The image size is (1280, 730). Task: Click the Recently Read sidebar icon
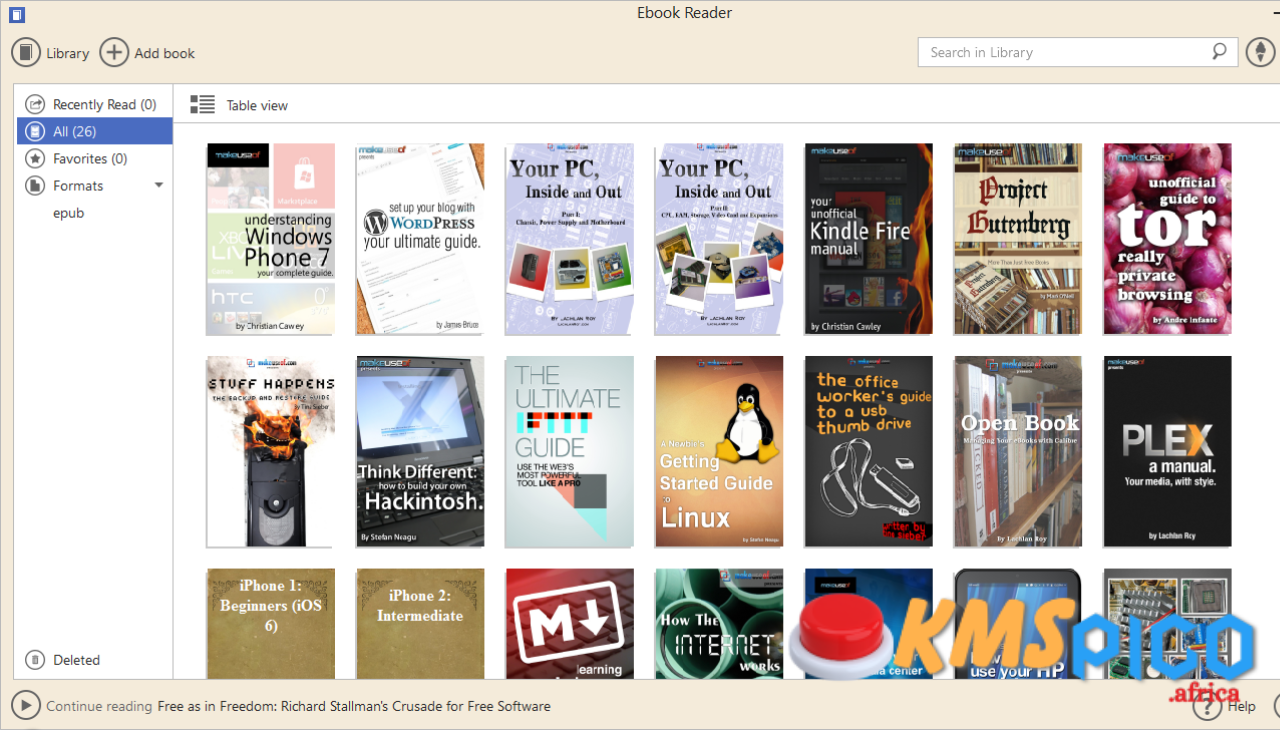tap(35, 104)
